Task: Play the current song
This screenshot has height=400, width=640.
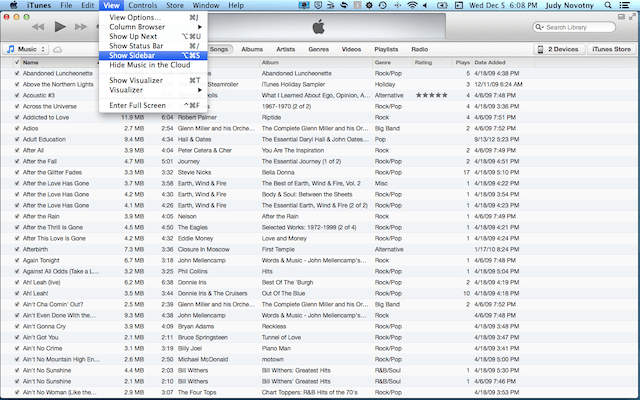Action: click(x=60, y=27)
